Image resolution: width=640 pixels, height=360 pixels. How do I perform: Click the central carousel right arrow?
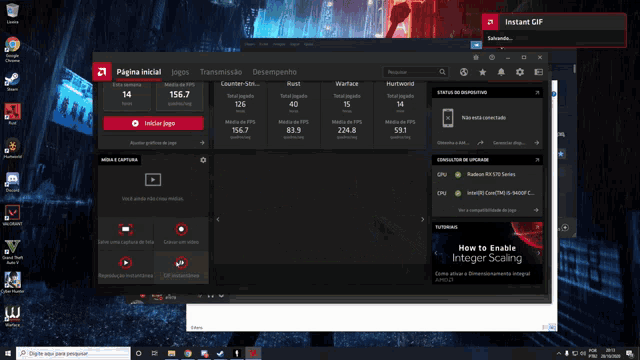(x=422, y=220)
